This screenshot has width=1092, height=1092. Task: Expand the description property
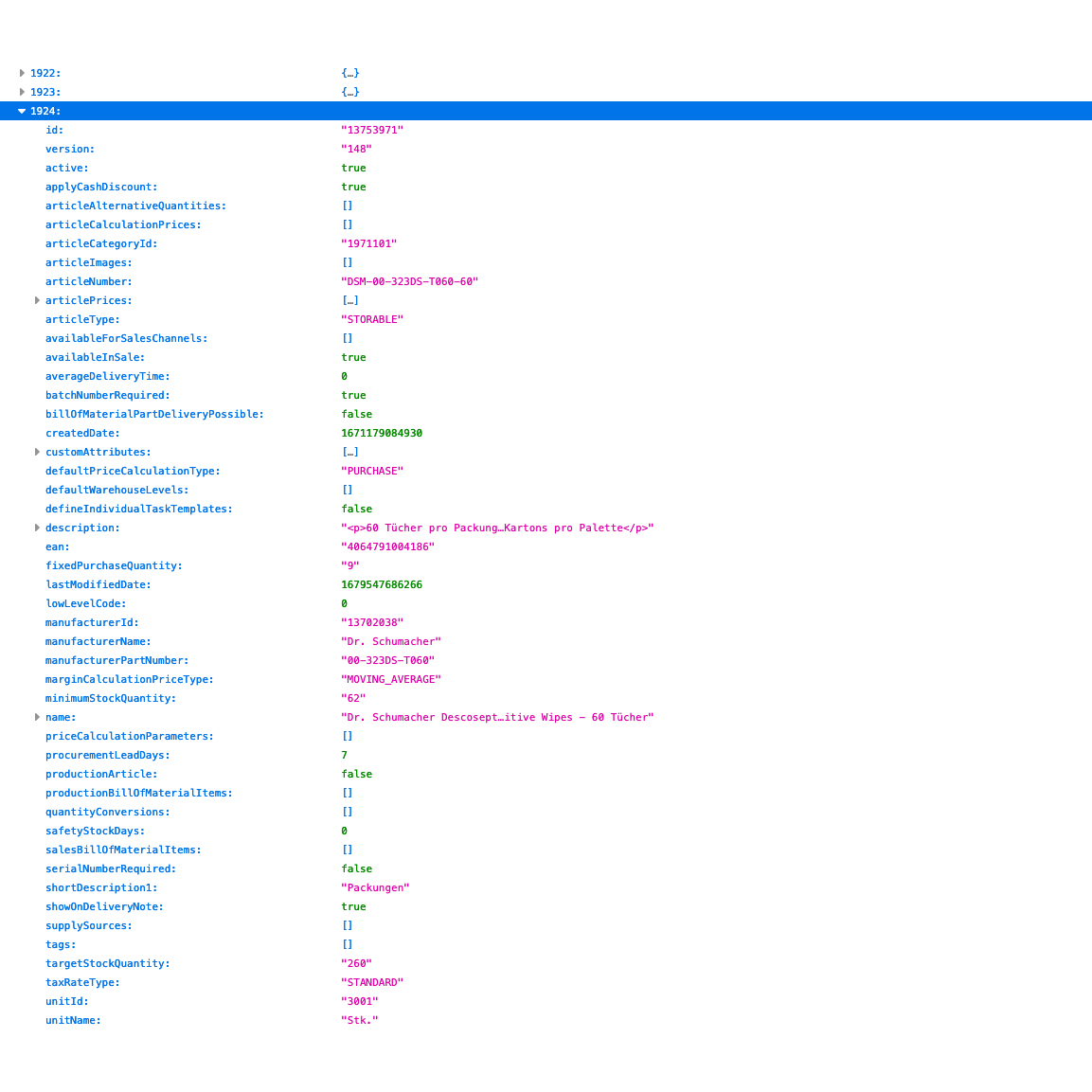[x=38, y=528]
